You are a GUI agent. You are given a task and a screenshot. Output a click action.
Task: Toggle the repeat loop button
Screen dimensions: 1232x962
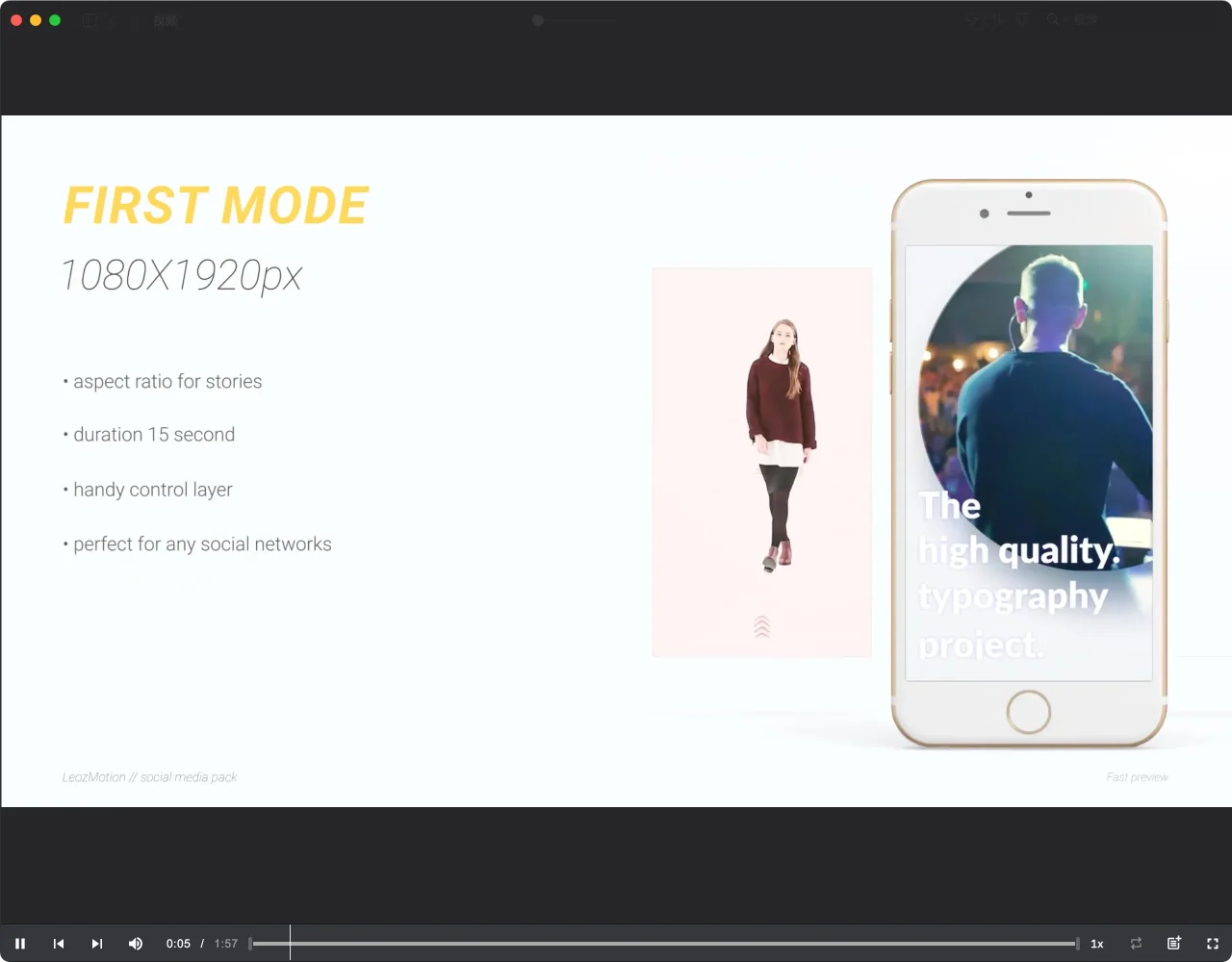coord(1136,944)
